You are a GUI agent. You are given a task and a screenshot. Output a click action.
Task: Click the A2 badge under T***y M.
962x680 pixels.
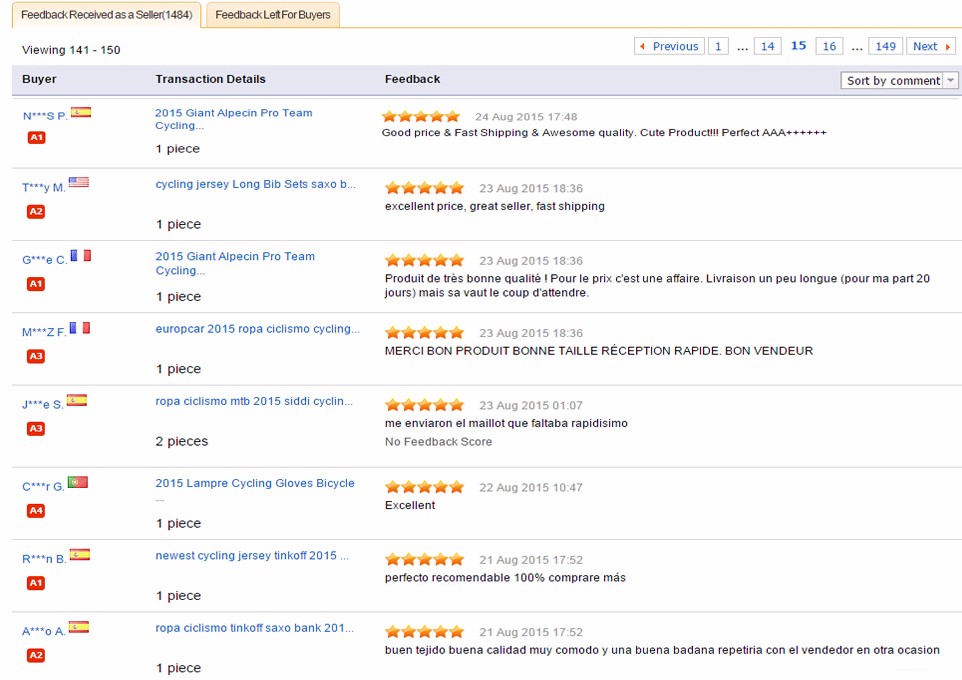click(x=35, y=212)
